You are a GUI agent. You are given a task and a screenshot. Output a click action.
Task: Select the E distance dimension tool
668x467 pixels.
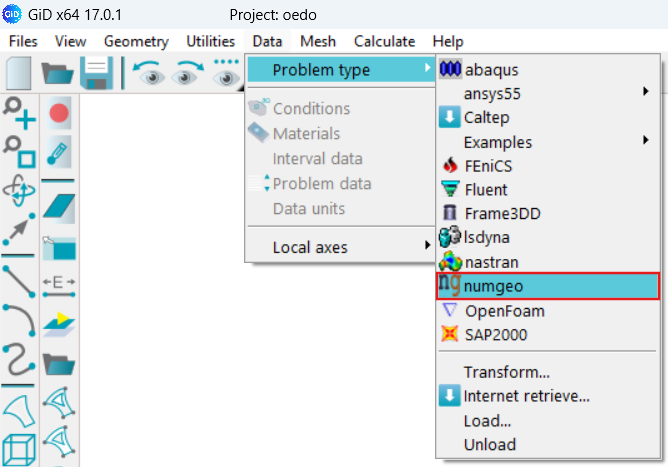59,286
